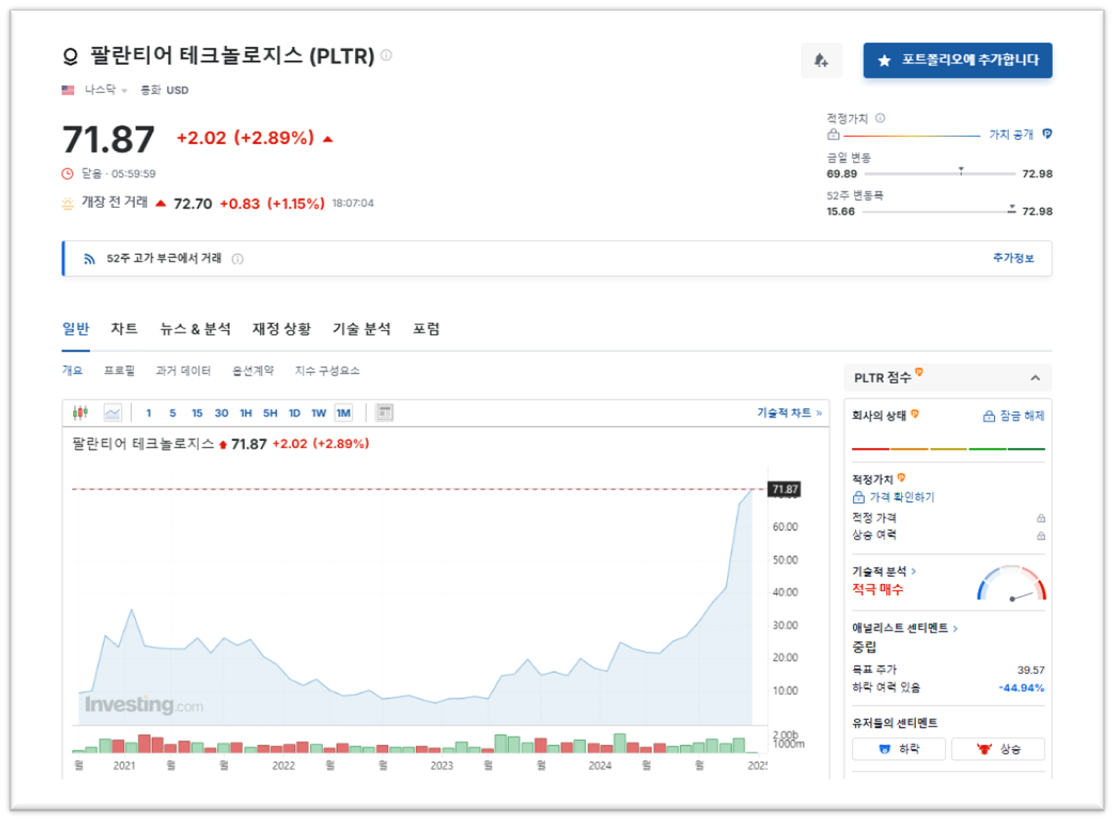Set chart interval to 1 minute
The width and height of the screenshot is (1114, 821).
point(148,413)
